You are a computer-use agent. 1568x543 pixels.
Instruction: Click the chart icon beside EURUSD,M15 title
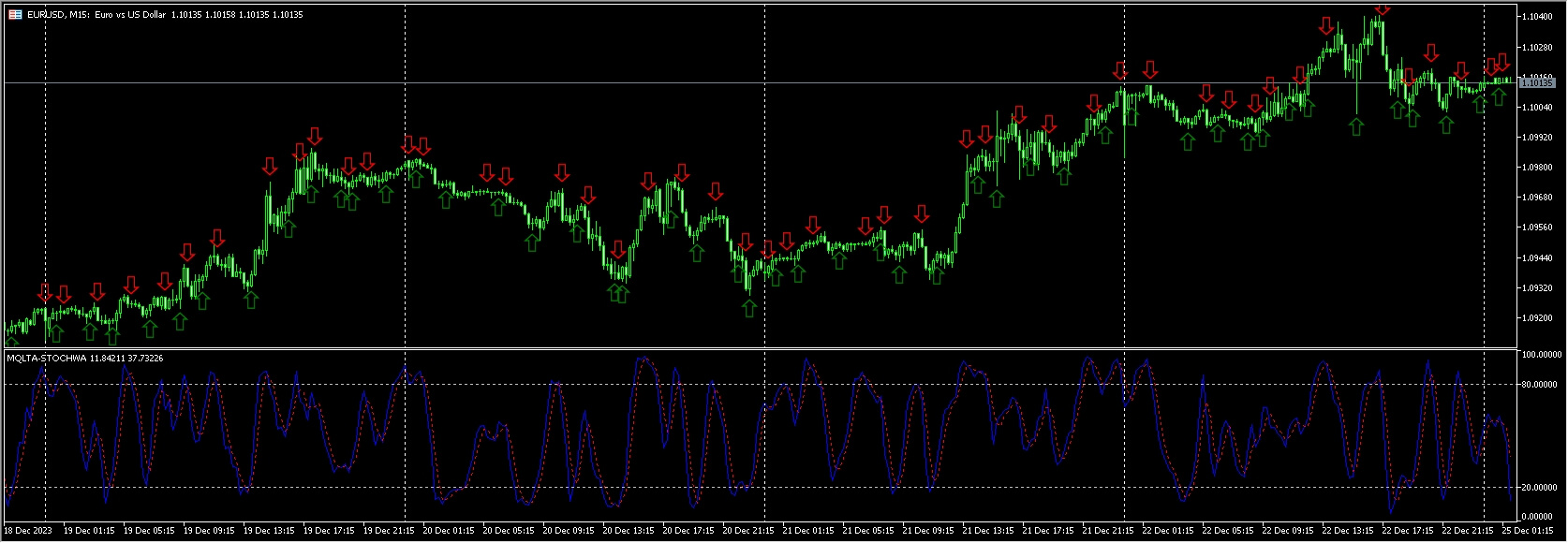point(15,15)
